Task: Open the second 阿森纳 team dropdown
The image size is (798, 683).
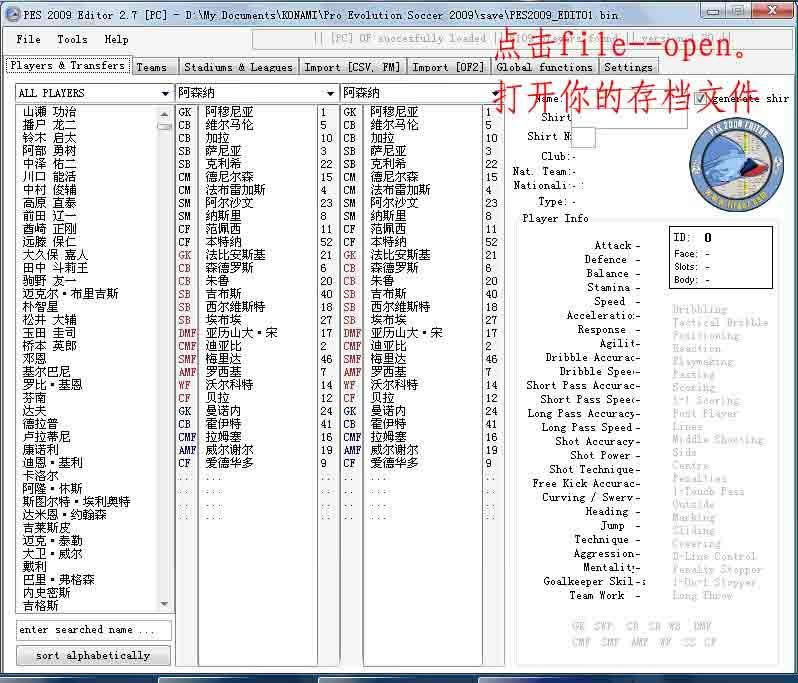Action: (494, 93)
